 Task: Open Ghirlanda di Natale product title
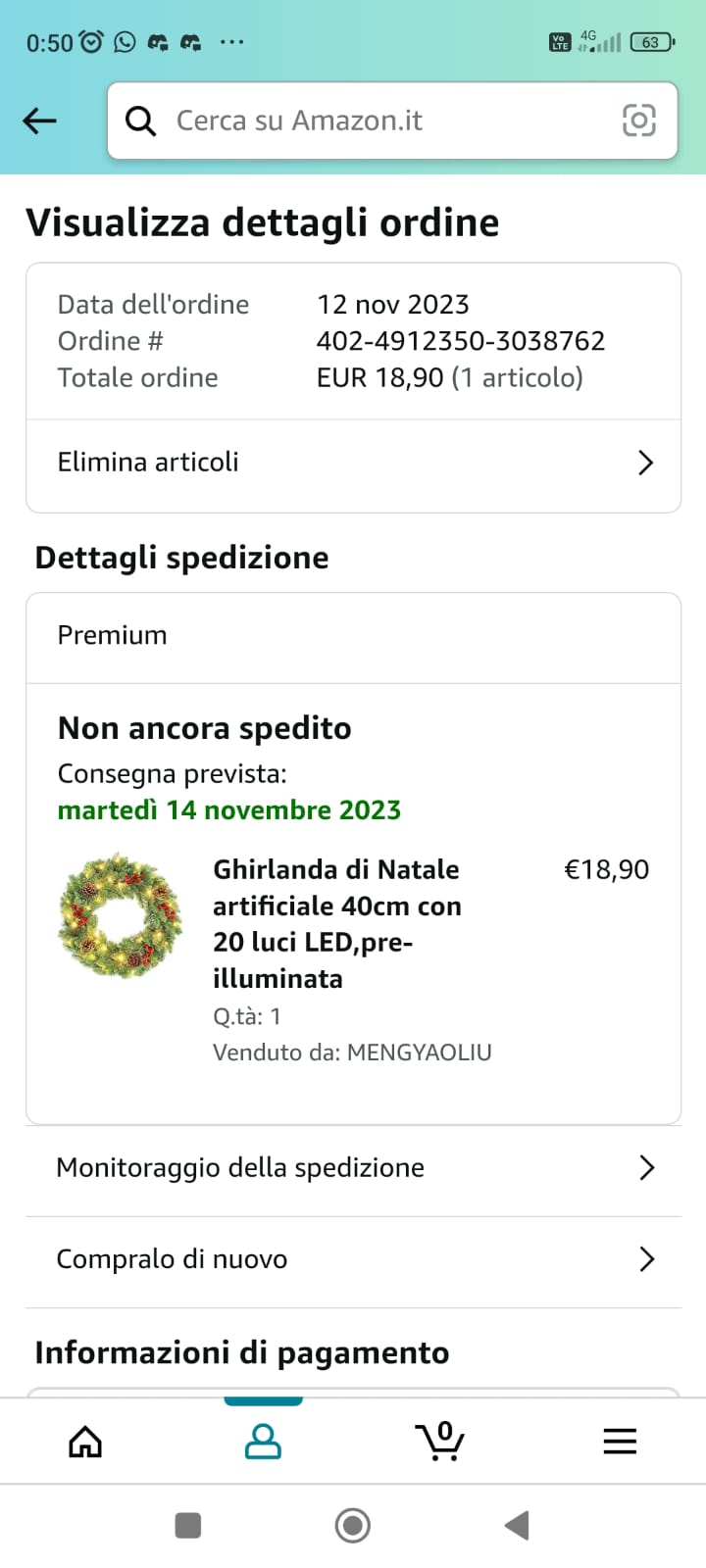[336, 923]
